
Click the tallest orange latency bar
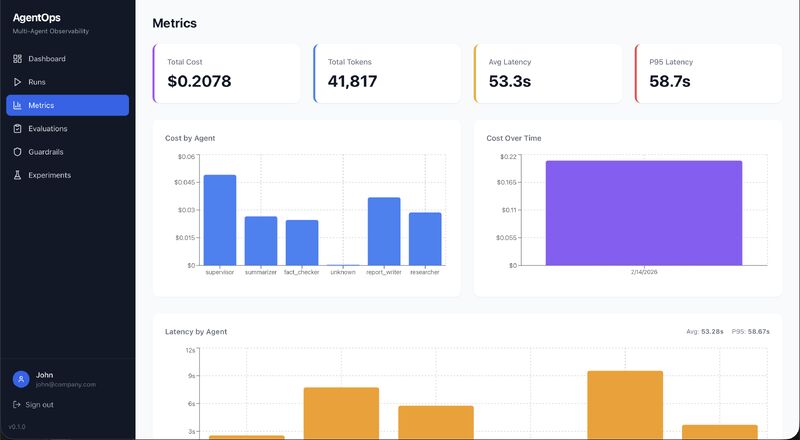[x=625, y=405]
